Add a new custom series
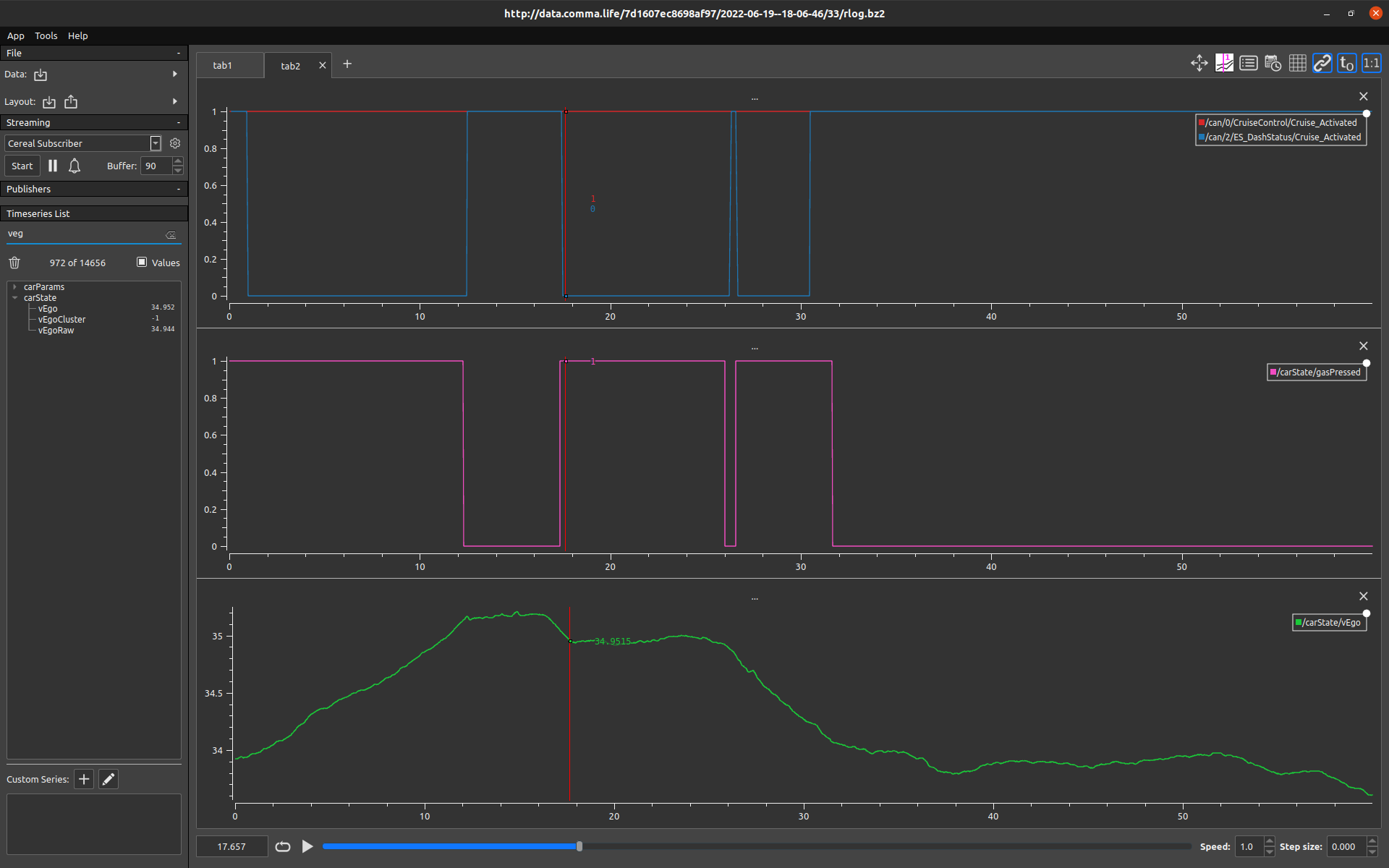Screen dimensions: 1389x868 coord(84,779)
